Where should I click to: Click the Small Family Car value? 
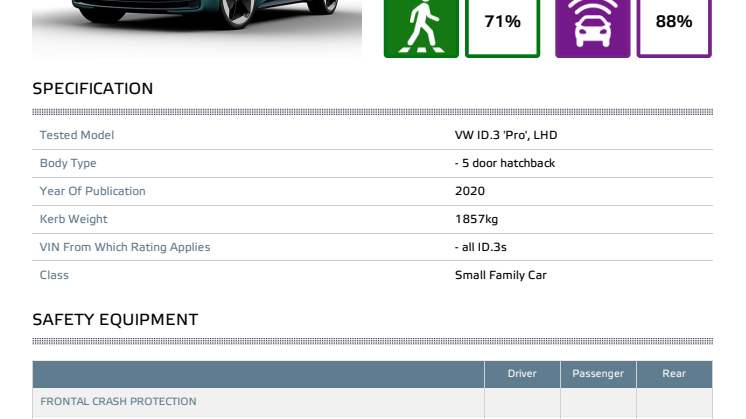[501, 275]
